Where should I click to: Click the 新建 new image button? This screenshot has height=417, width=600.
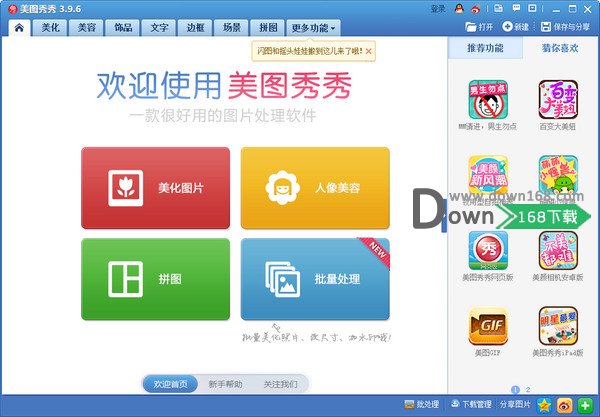(x=515, y=27)
